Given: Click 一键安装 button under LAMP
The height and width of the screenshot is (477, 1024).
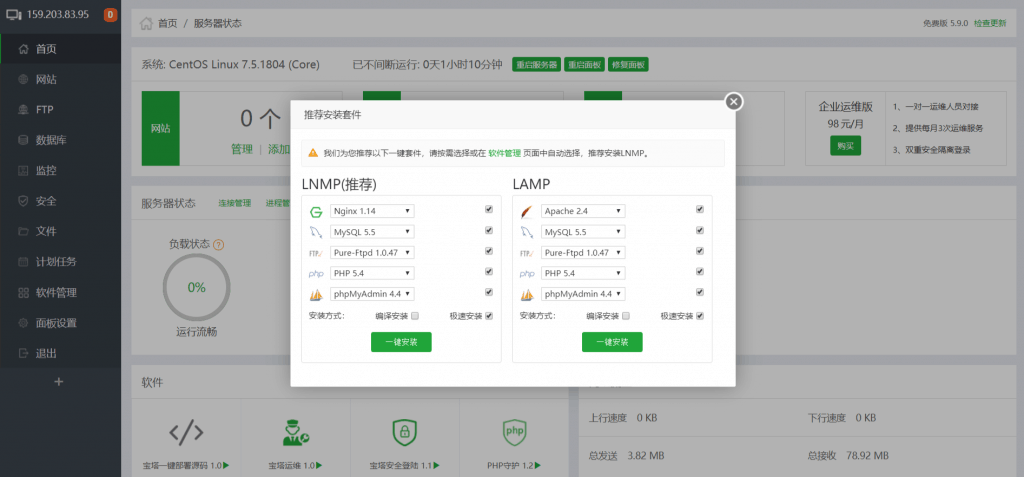Looking at the screenshot, I should [x=612, y=342].
